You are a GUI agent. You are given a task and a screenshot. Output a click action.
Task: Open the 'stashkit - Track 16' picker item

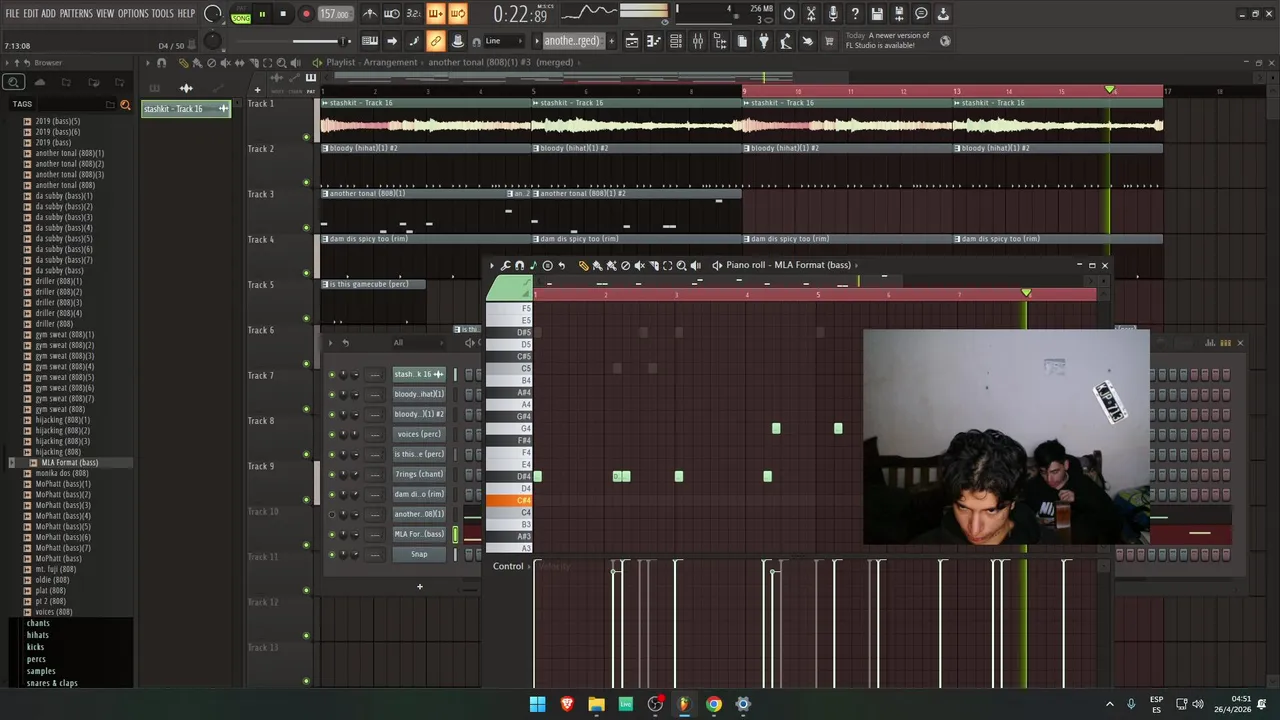coord(185,109)
